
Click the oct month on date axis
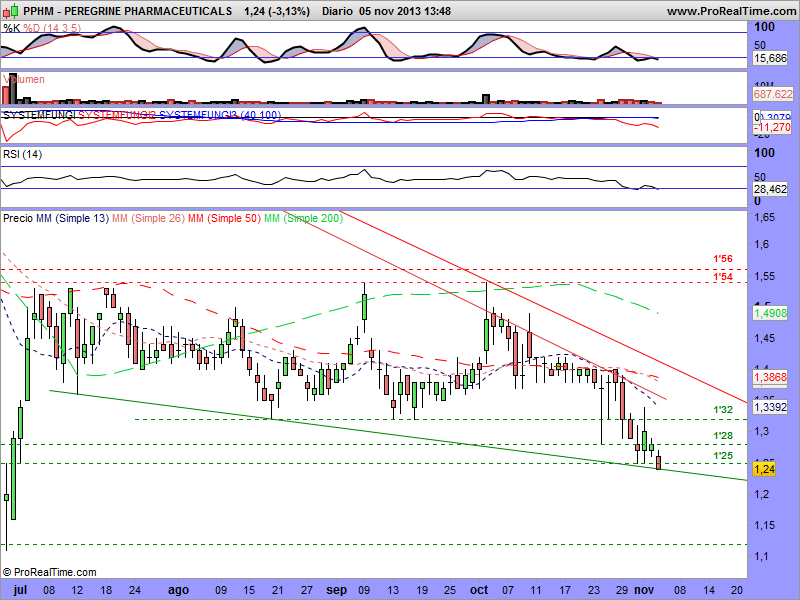(x=479, y=590)
